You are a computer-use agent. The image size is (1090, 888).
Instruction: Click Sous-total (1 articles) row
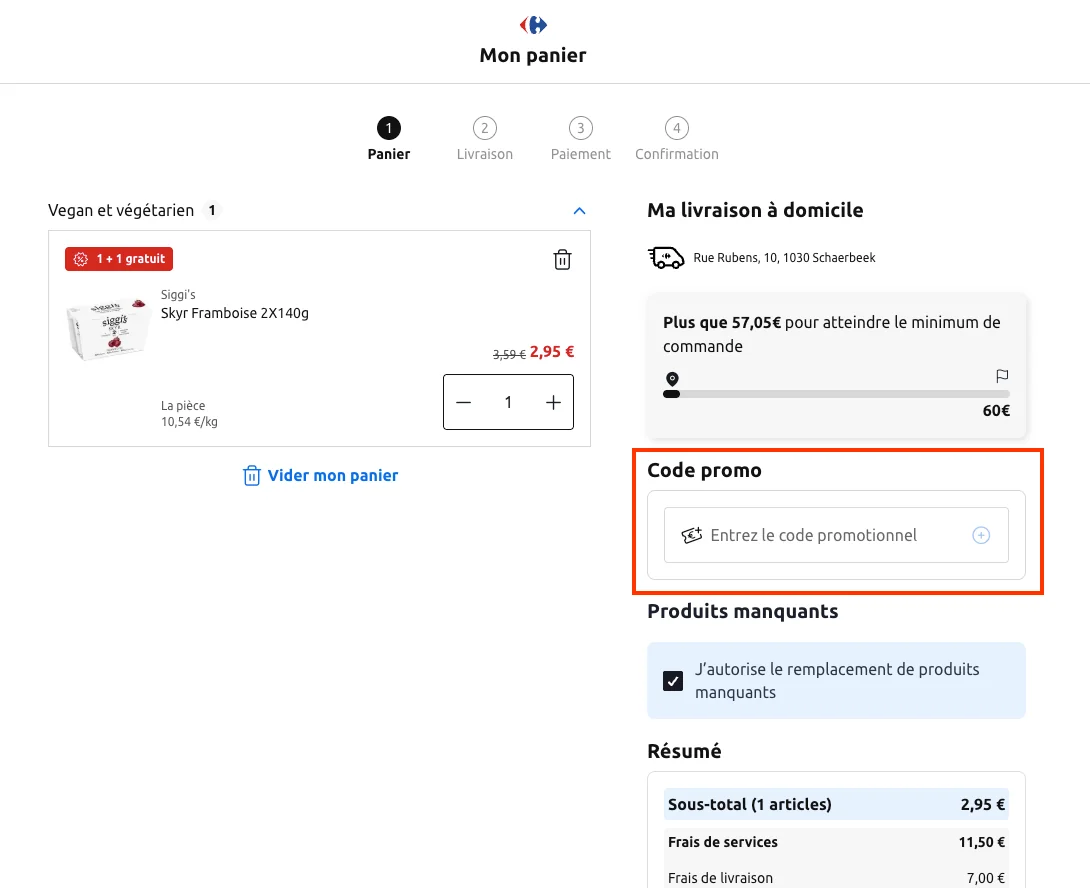coord(836,805)
